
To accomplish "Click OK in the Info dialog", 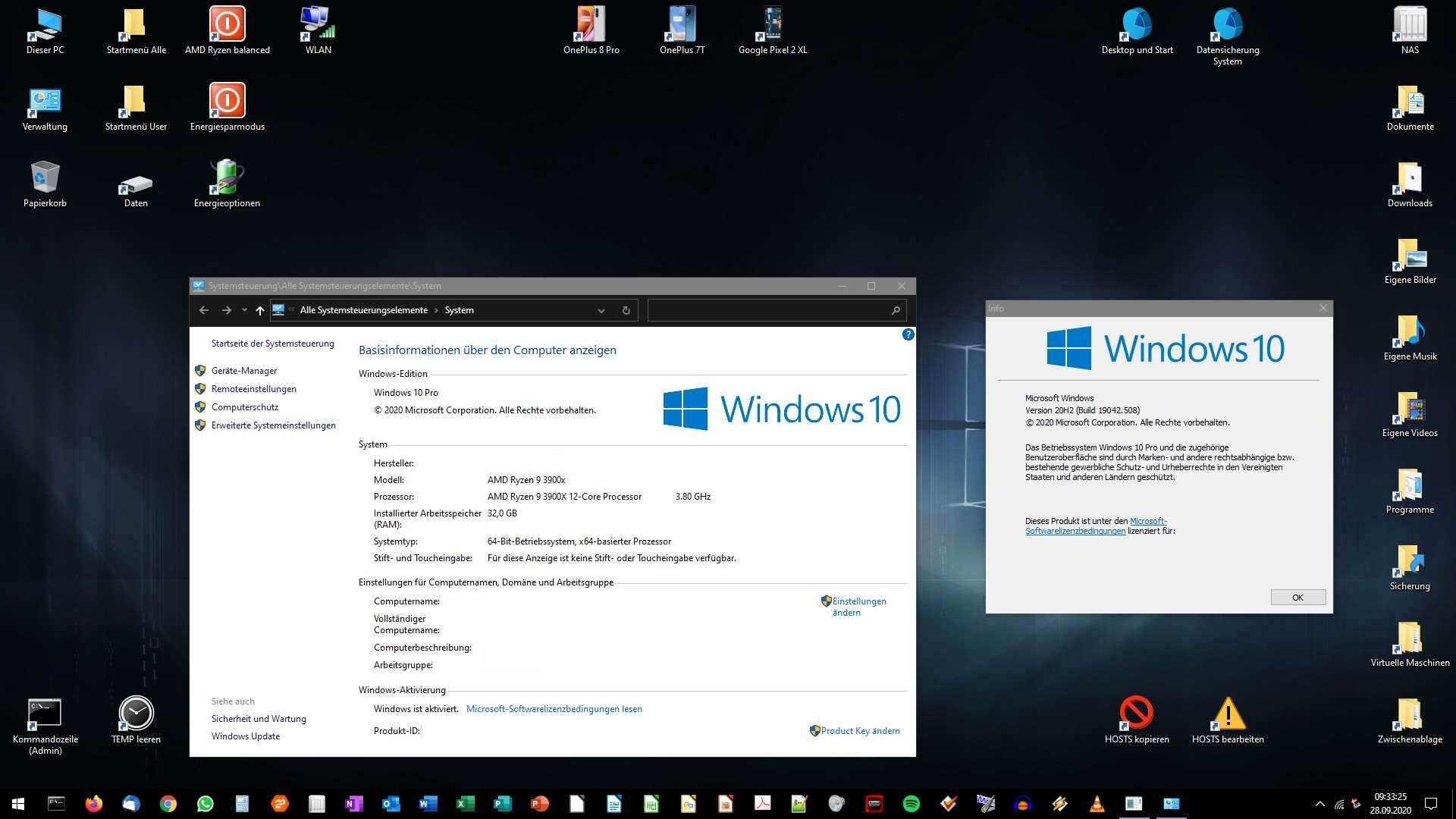I will (1298, 598).
